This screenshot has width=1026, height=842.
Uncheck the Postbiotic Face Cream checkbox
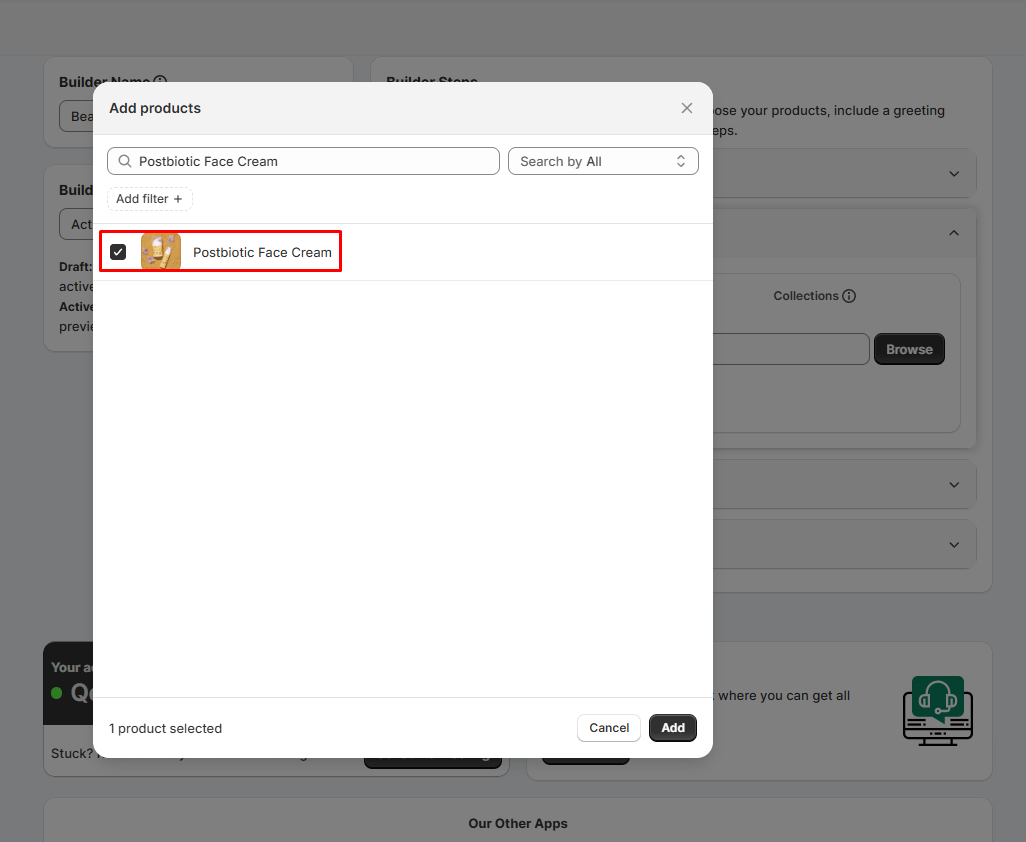118,252
